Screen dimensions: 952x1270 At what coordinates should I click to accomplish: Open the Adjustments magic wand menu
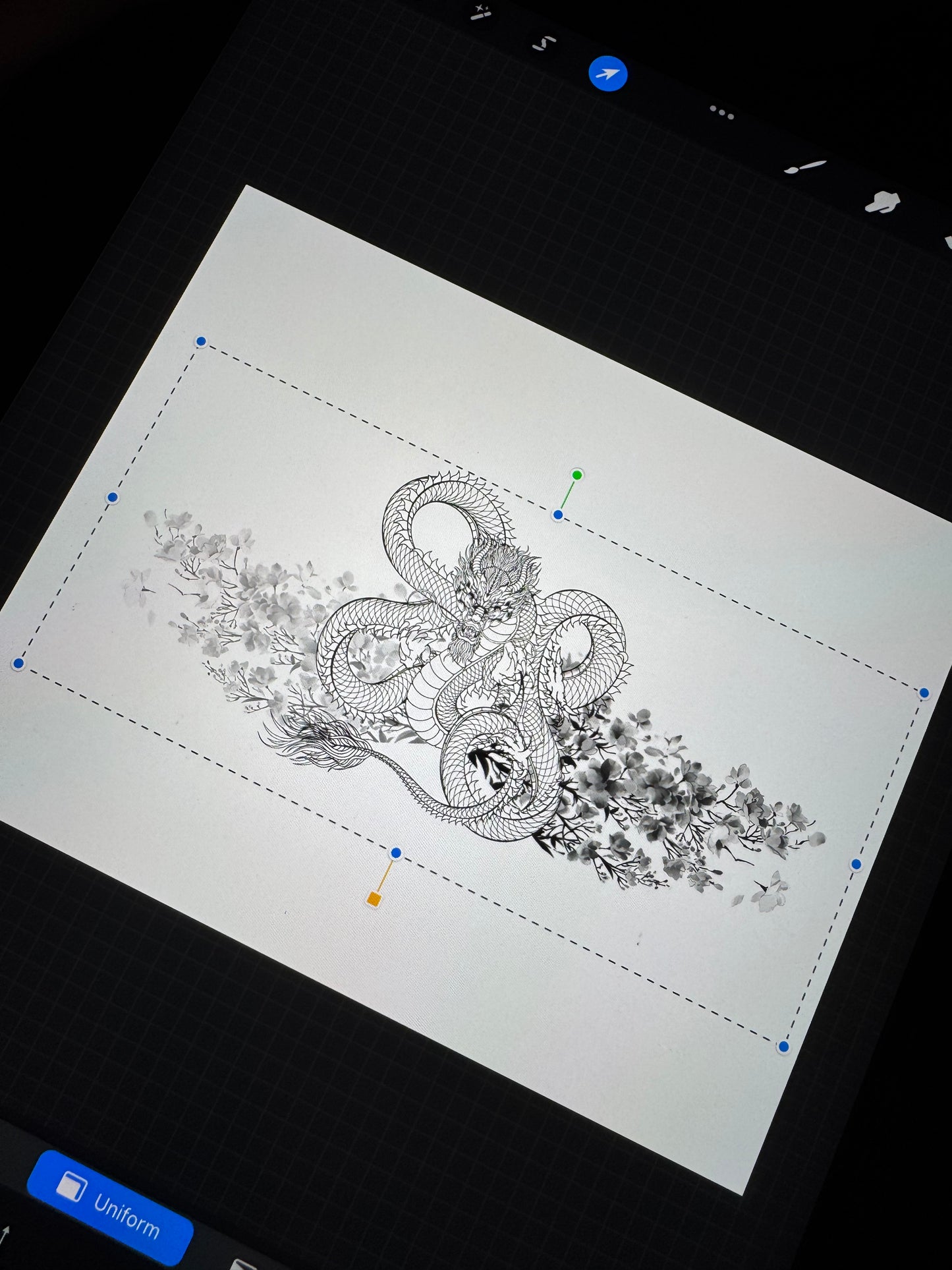click(x=482, y=12)
